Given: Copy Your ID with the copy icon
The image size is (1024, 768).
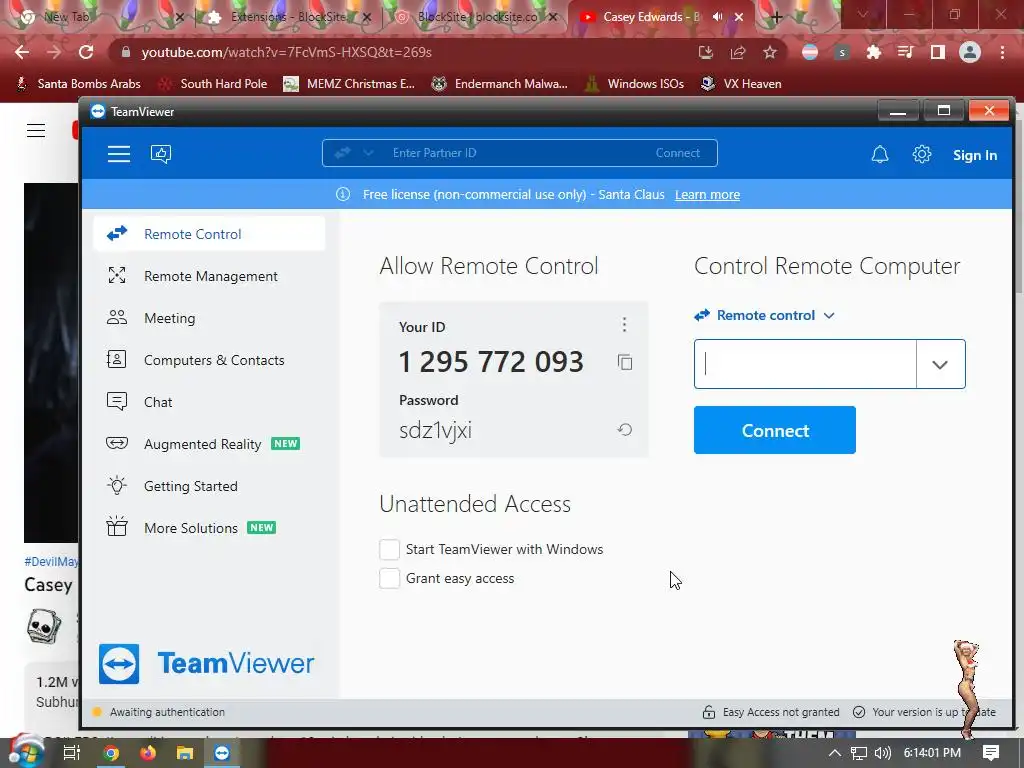Looking at the screenshot, I should pyautogui.click(x=625, y=362).
